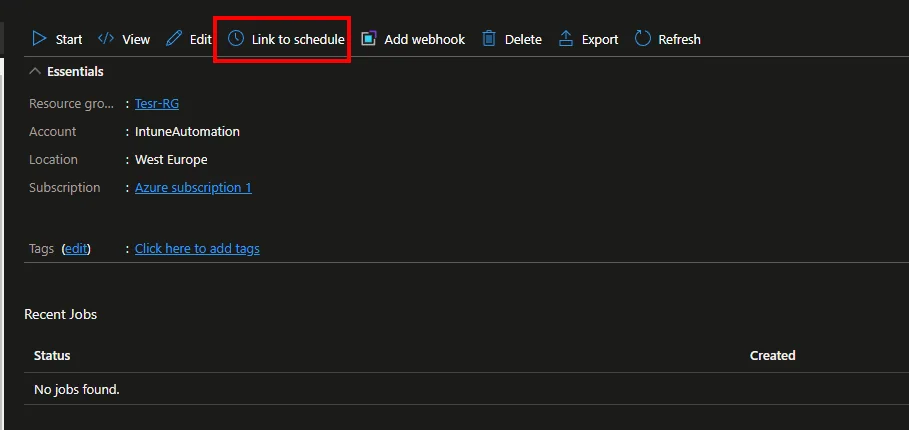
Task: Click the Start label in the toolbar
Action: click(69, 39)
